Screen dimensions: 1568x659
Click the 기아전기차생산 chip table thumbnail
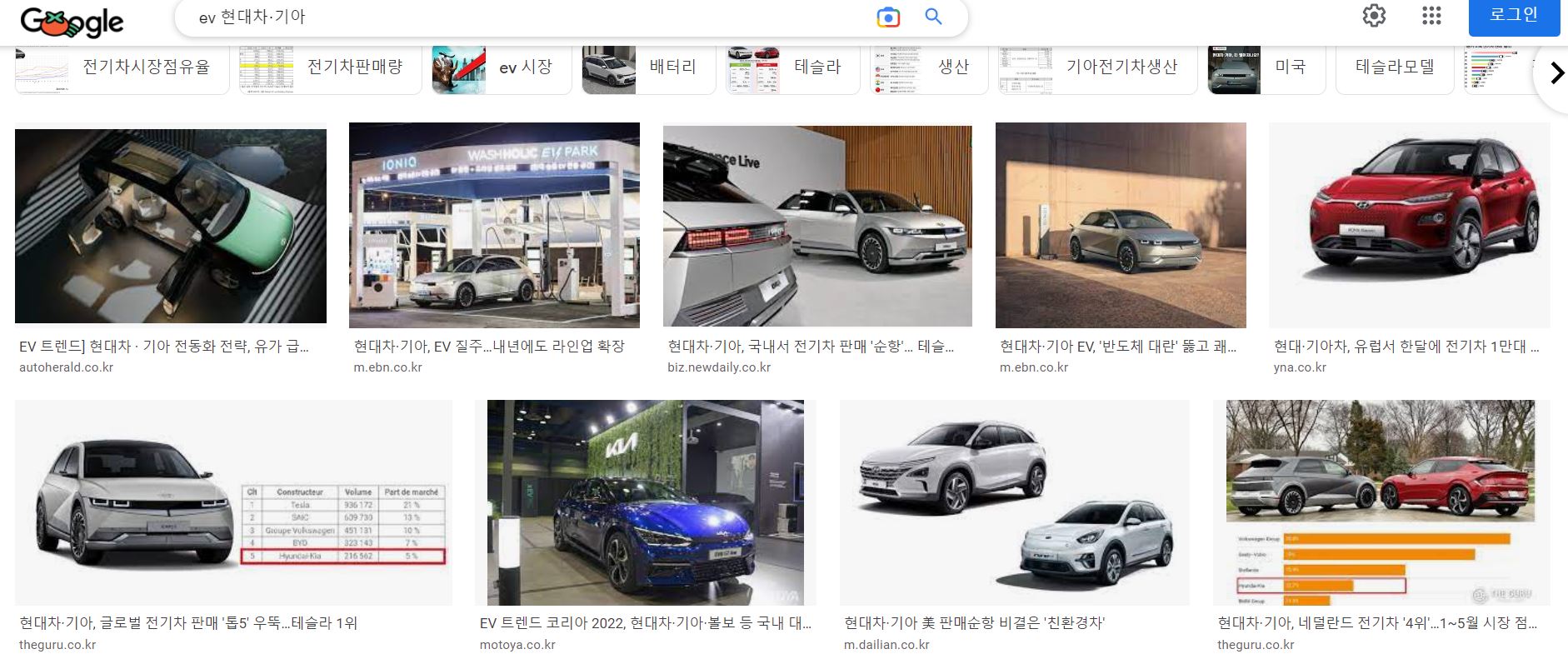pos(1026,69)
